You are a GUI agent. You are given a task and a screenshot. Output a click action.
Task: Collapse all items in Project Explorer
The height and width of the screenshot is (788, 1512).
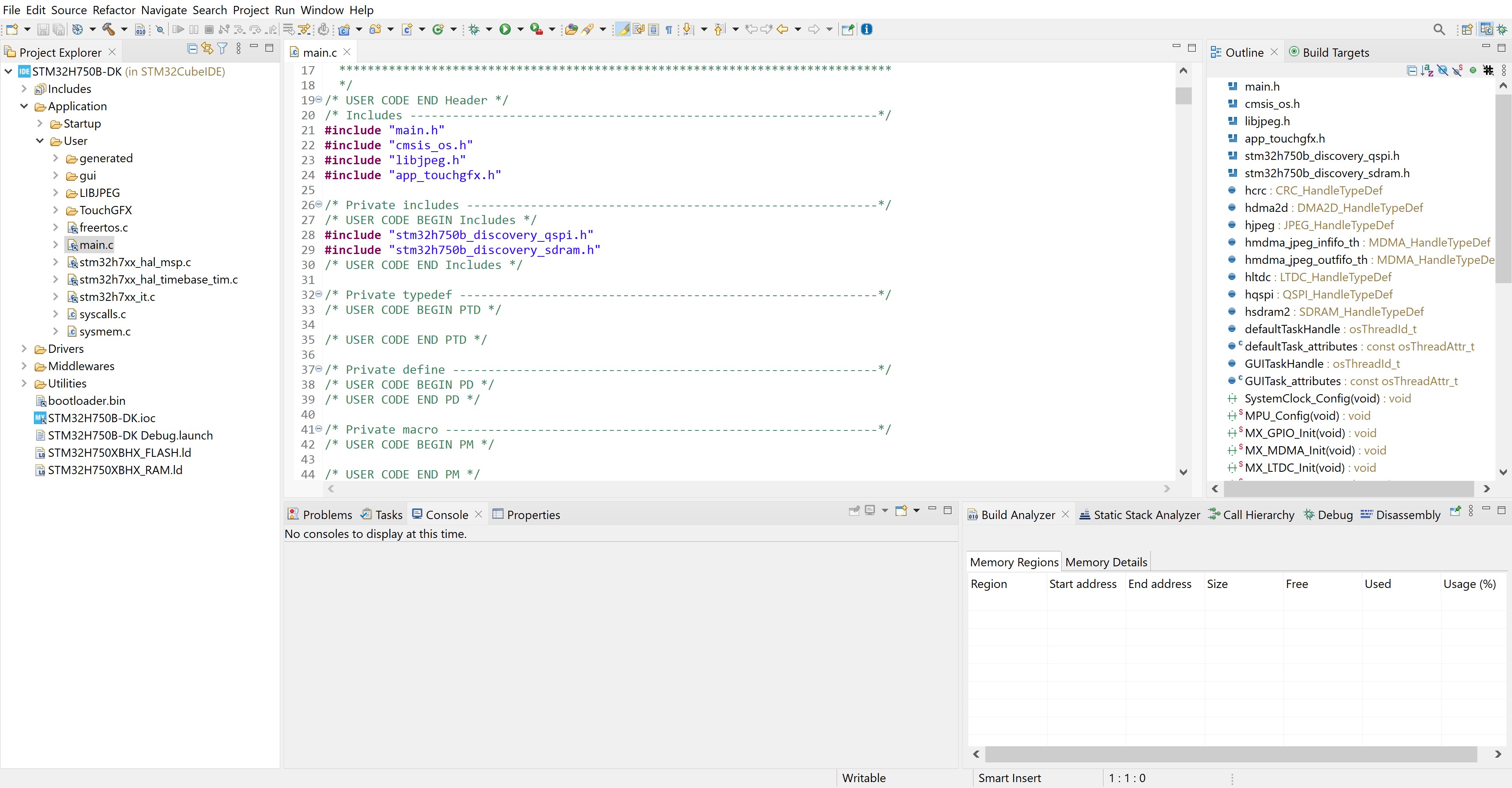(192, 49)
